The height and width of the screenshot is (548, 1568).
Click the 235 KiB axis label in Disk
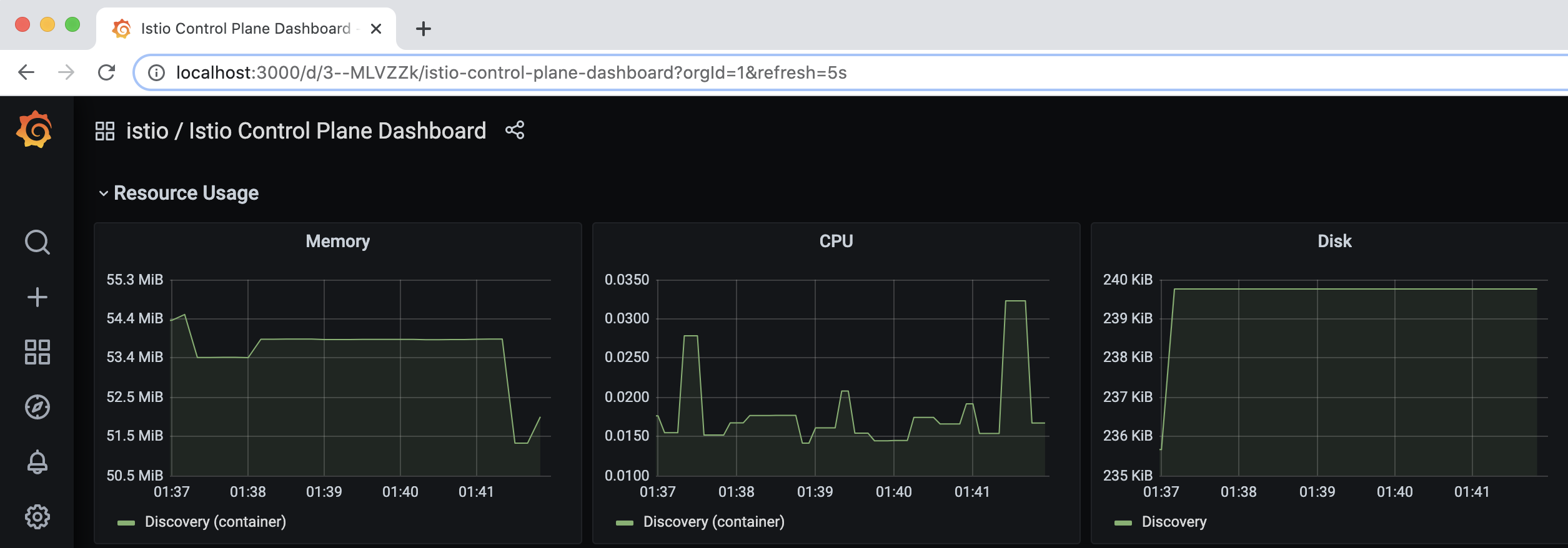(1128, 476)
